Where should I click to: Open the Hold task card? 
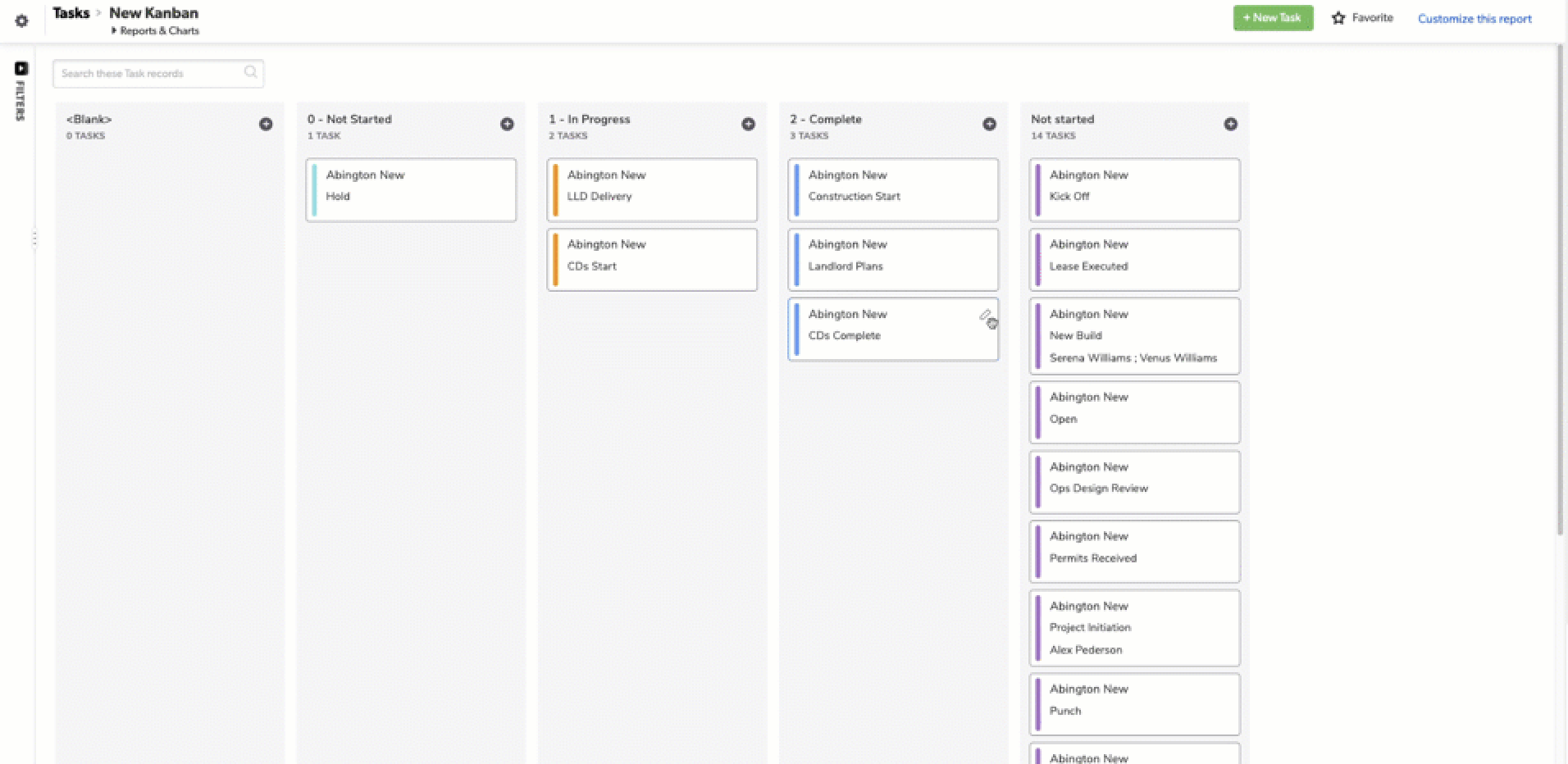point(411,190)
